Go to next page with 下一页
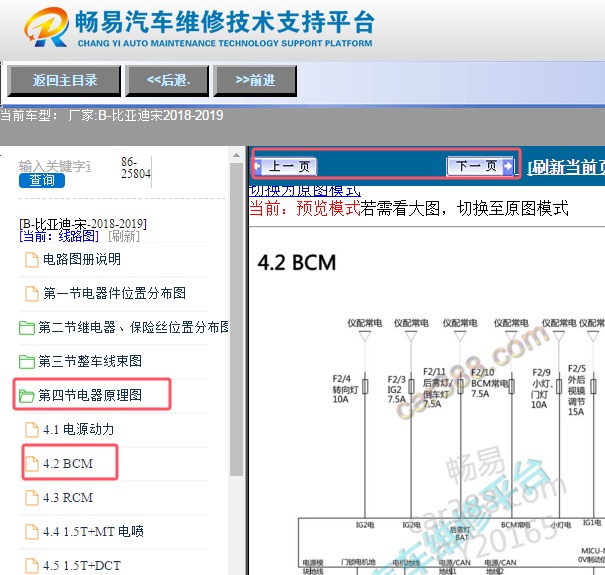 click(x=480, y=166)
